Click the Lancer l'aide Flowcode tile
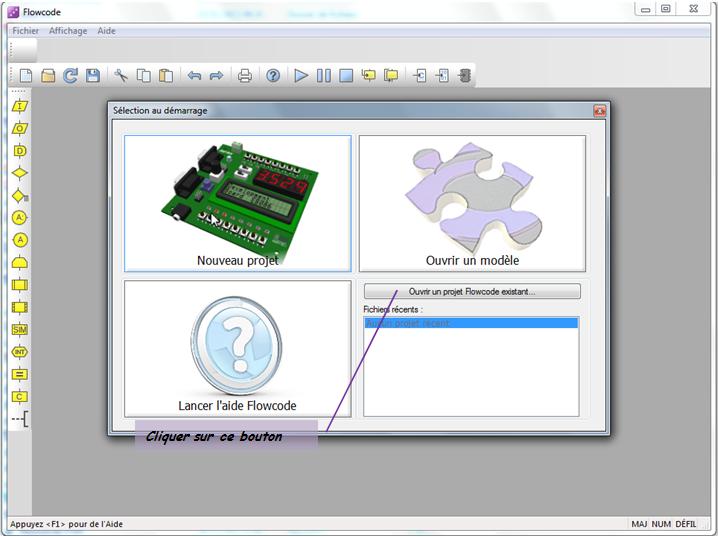Image resolution: width=718 pixels, height=537 pixels. [x=238, y=348]
